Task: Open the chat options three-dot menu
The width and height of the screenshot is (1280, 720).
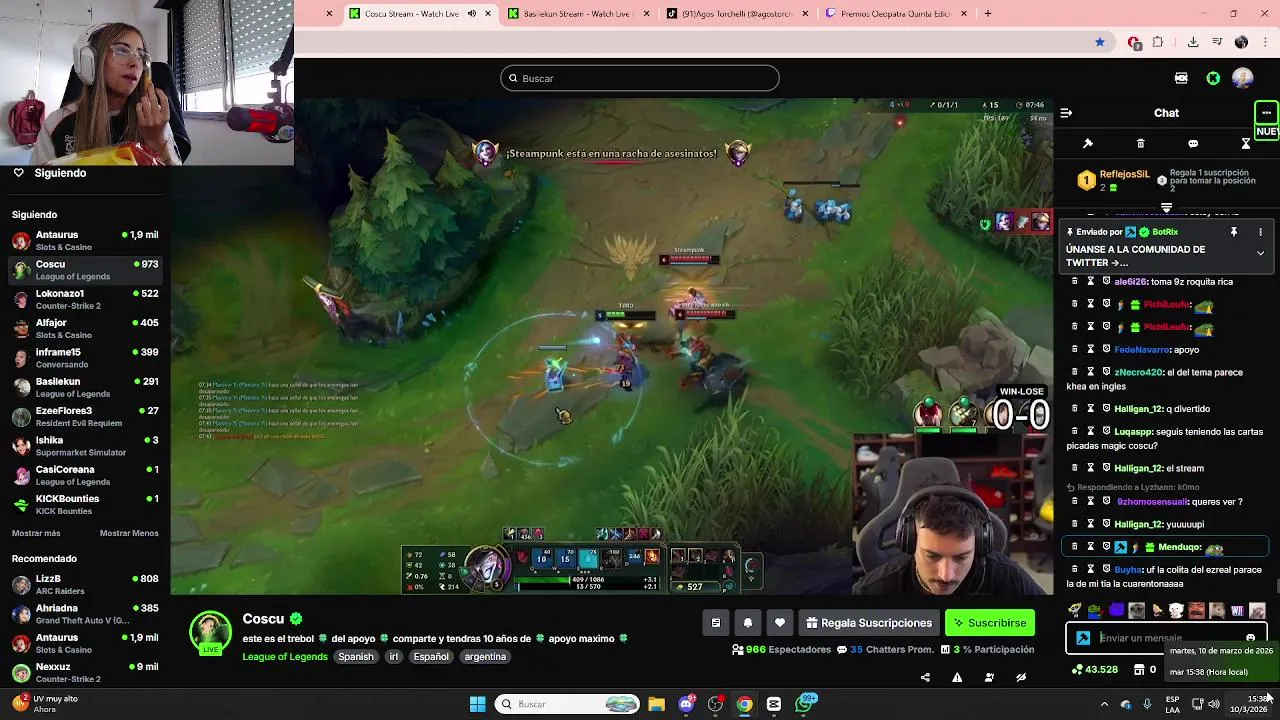Action: click(1266, 113)
